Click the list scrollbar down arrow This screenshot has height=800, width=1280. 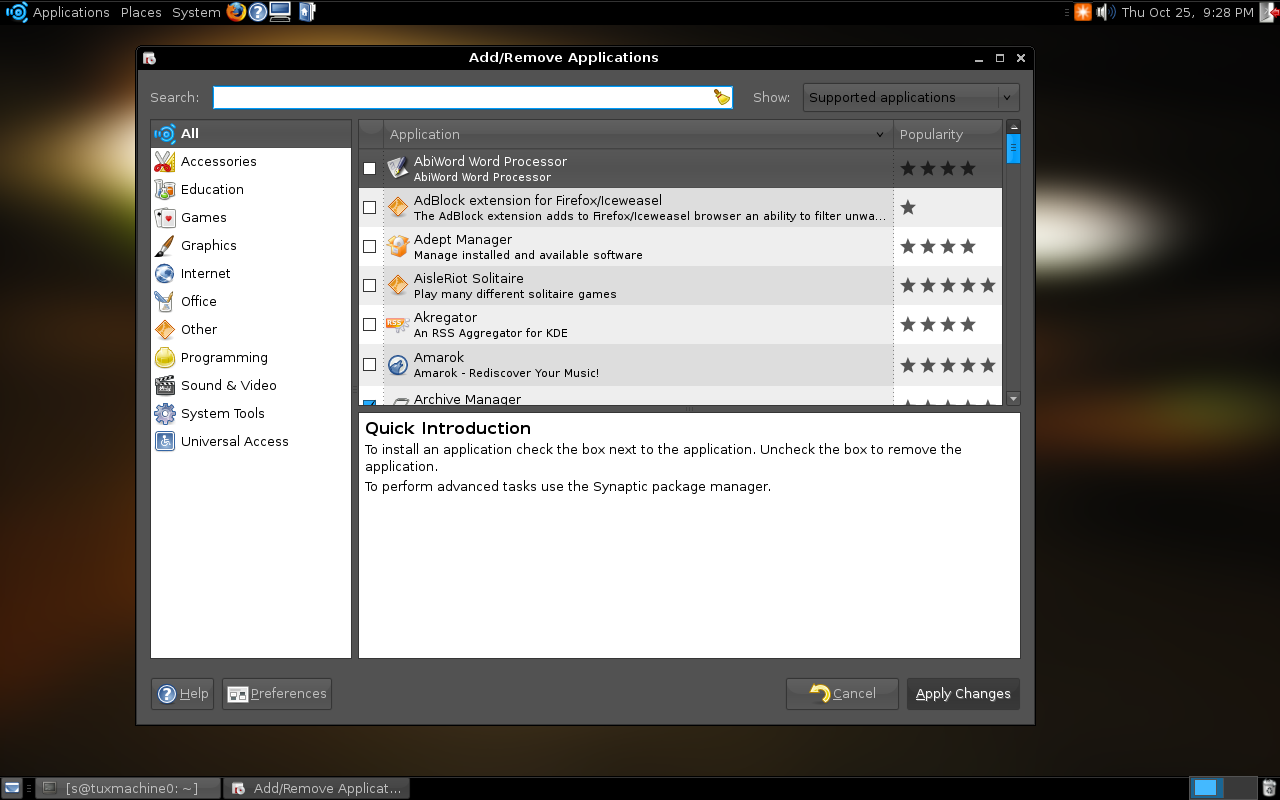(1013, 398)
